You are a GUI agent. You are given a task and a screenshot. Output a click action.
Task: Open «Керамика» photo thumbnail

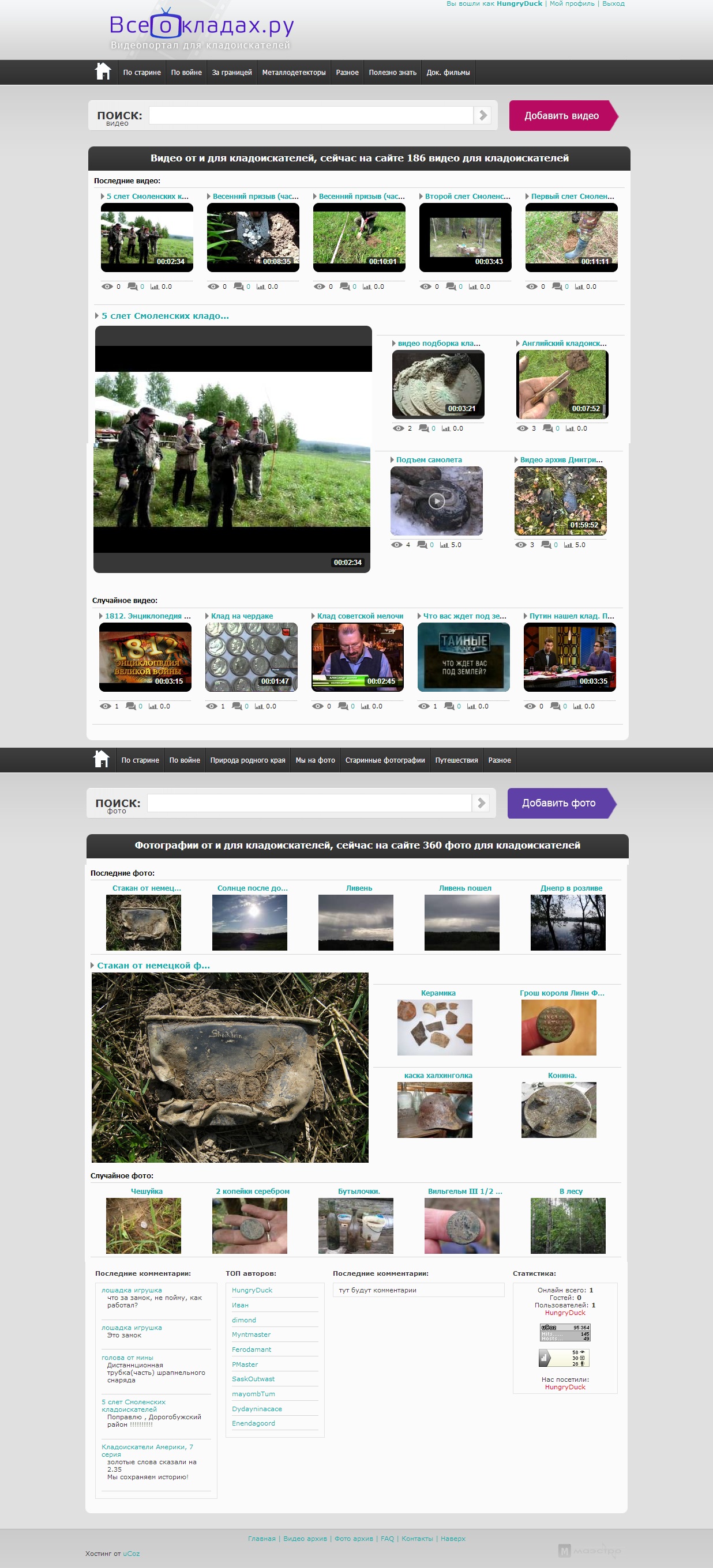(x=435, y=1027)
